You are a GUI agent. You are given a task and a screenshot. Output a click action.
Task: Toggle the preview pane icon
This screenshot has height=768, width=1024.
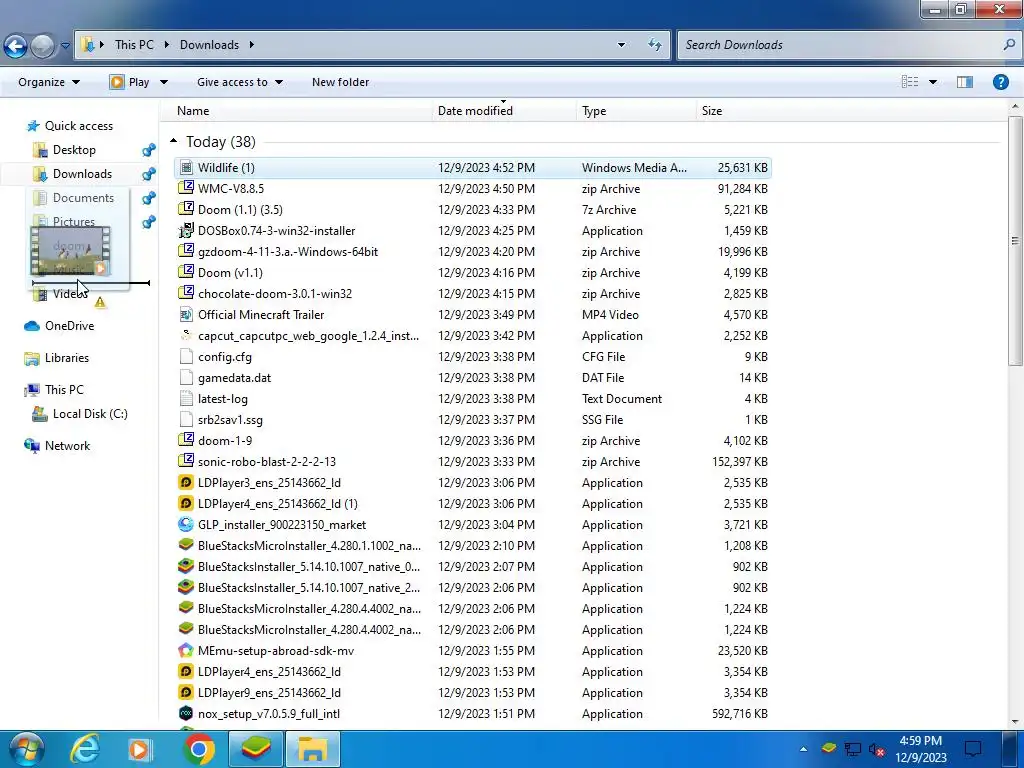pos(965,82)
